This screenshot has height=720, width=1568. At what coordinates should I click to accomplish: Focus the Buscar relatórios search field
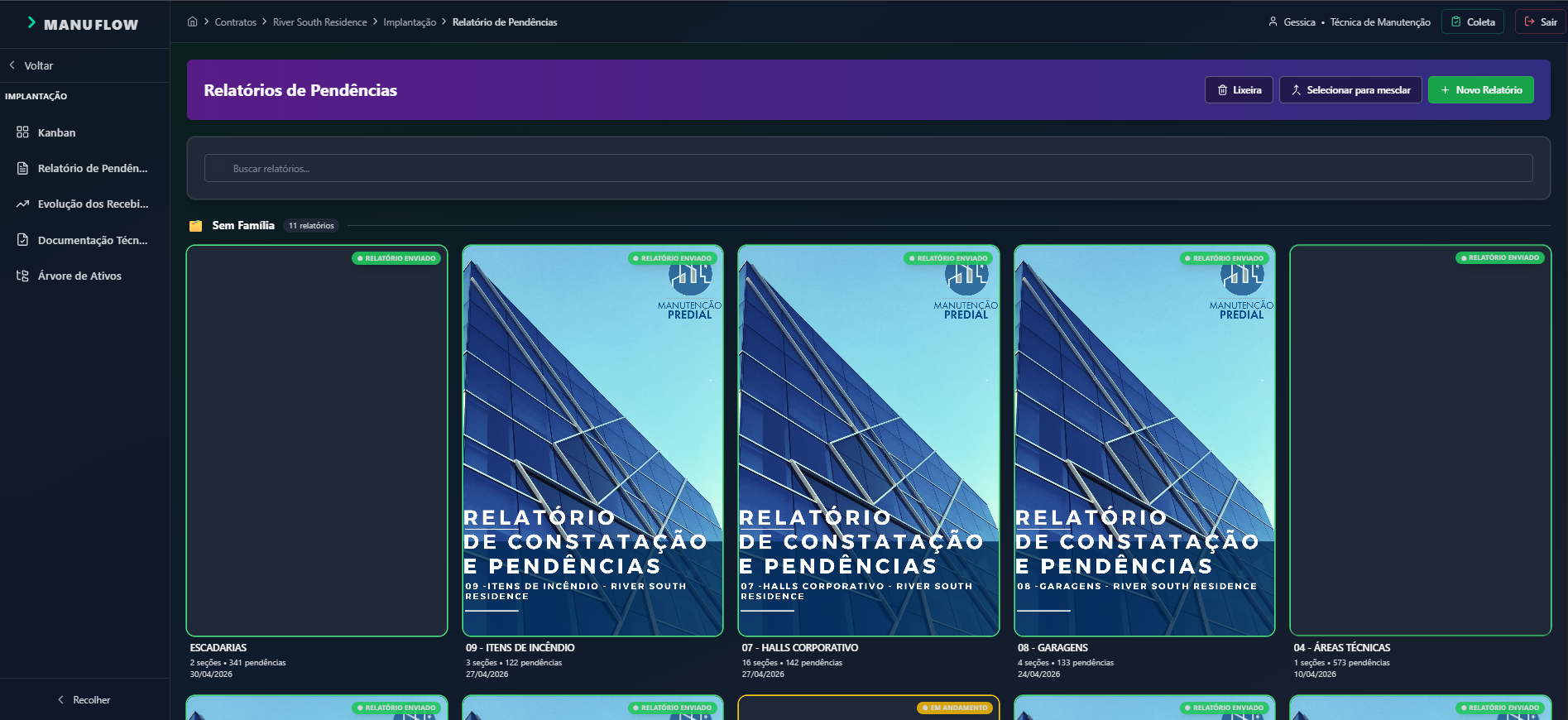point(869,168)
